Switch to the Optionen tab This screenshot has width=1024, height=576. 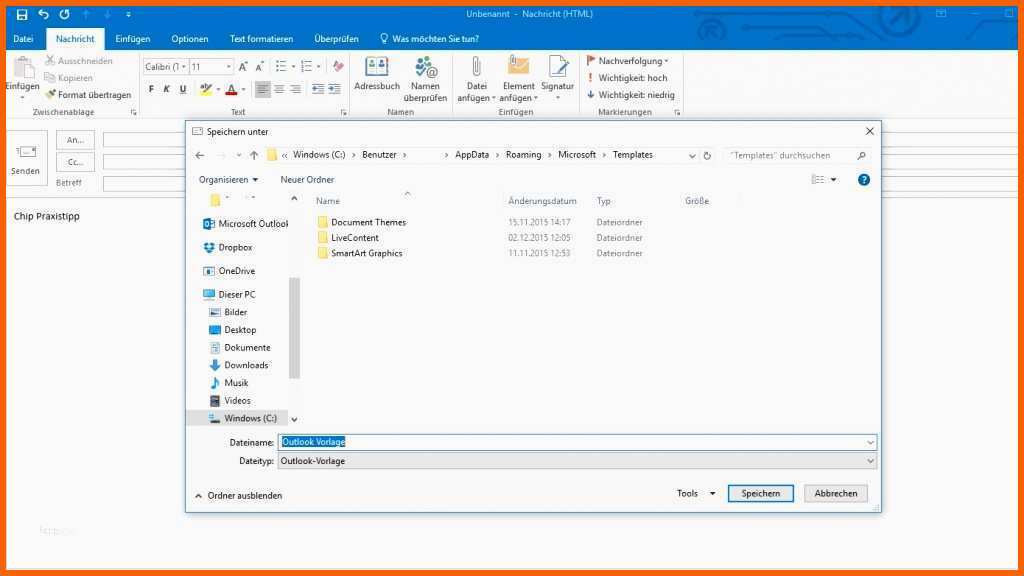tap(190, 39)
